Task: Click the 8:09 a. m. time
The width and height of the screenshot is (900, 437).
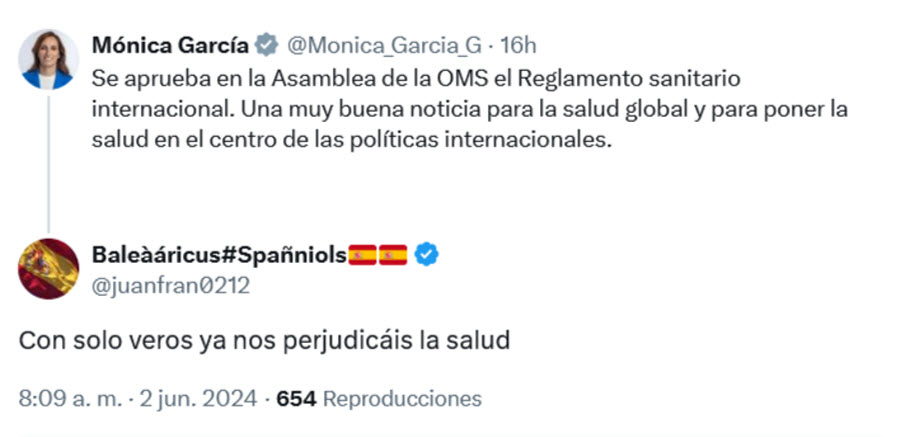Action: click(x=67, y=398)
